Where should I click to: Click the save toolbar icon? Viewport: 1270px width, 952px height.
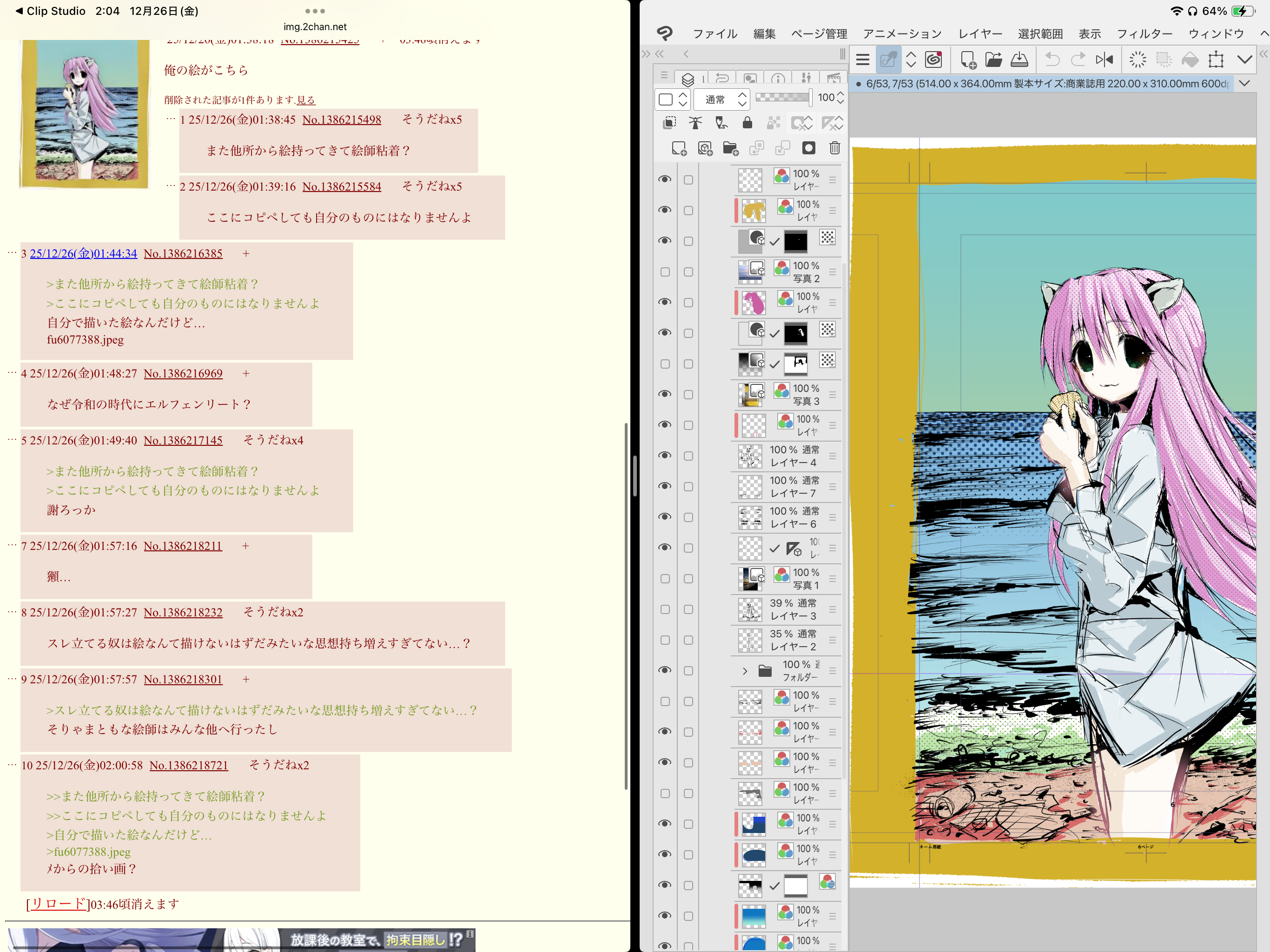point(1019,59)
